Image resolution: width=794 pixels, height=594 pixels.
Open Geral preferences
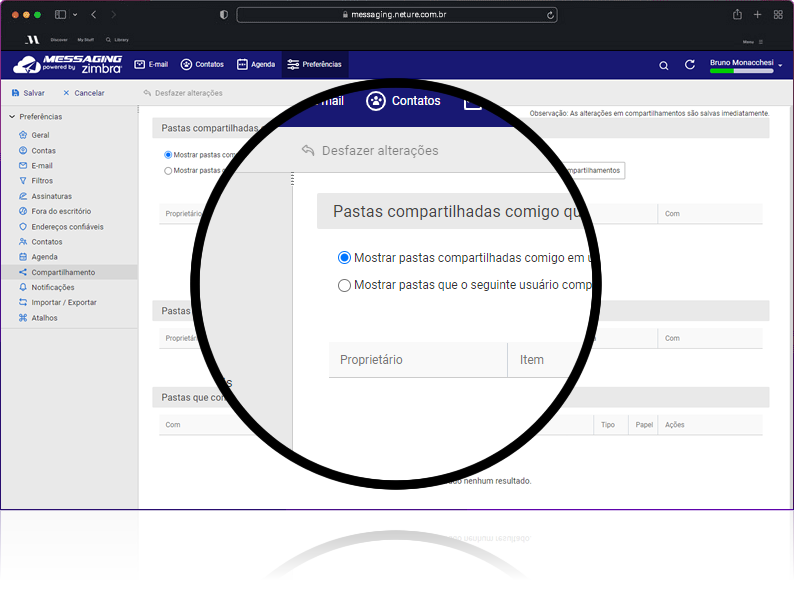pos(40,135)
